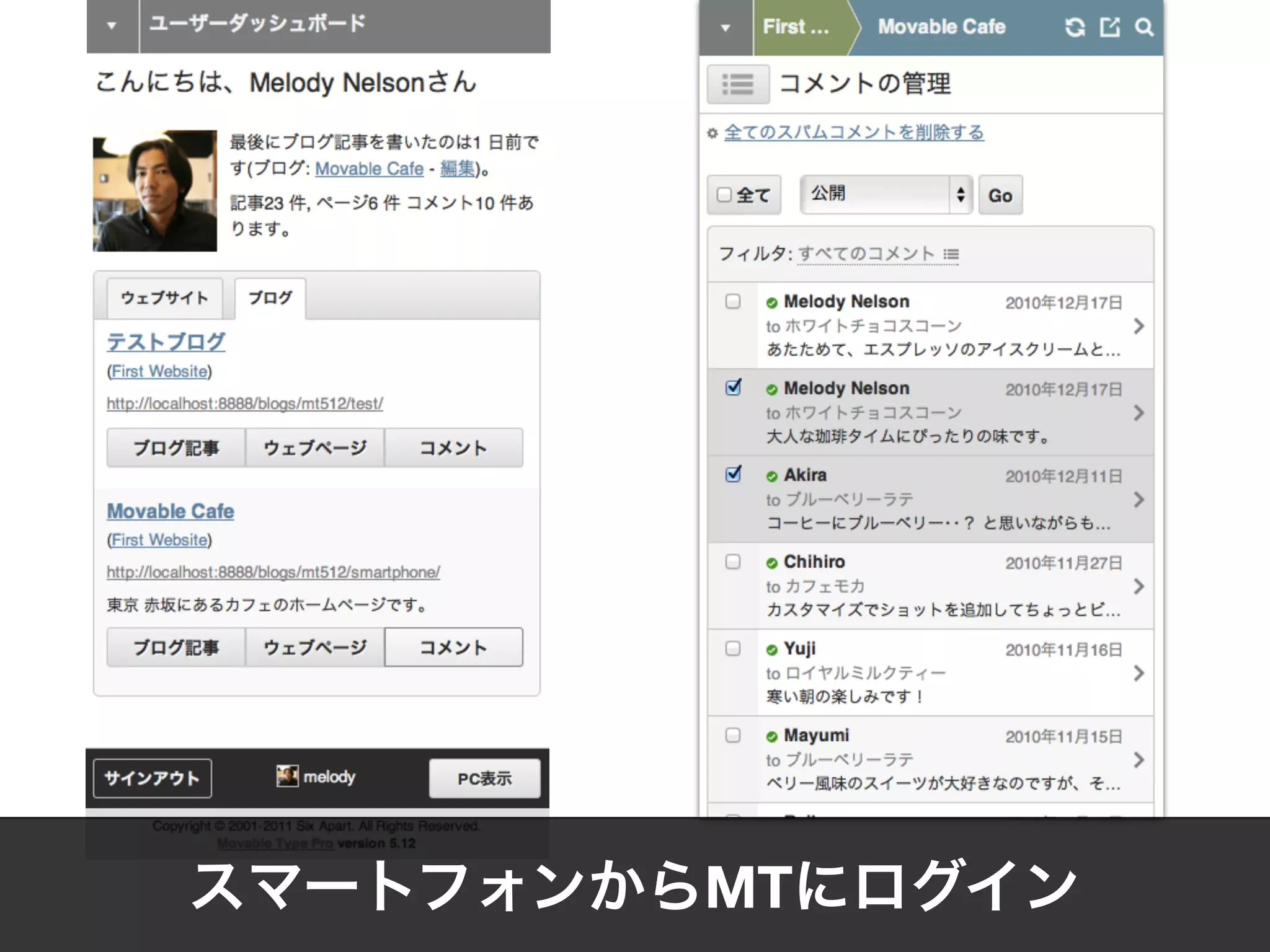The image size is (1270, 952).
Task: Click the melody user avatar icon in footer
Action: [x=287, y=776]
